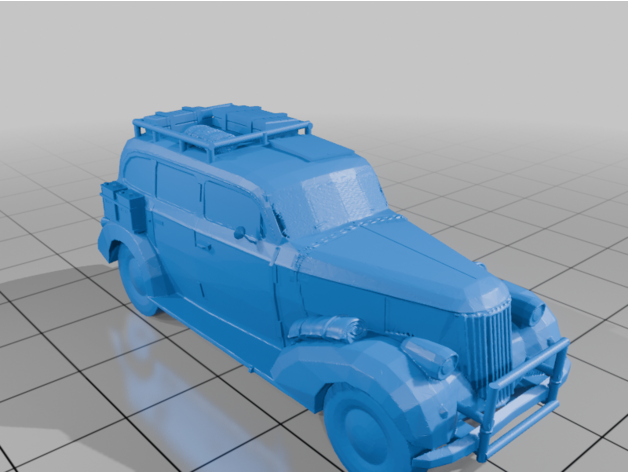Click the empty gray background above the car
The height and width of the screenshot is (472, 628).
400,60
